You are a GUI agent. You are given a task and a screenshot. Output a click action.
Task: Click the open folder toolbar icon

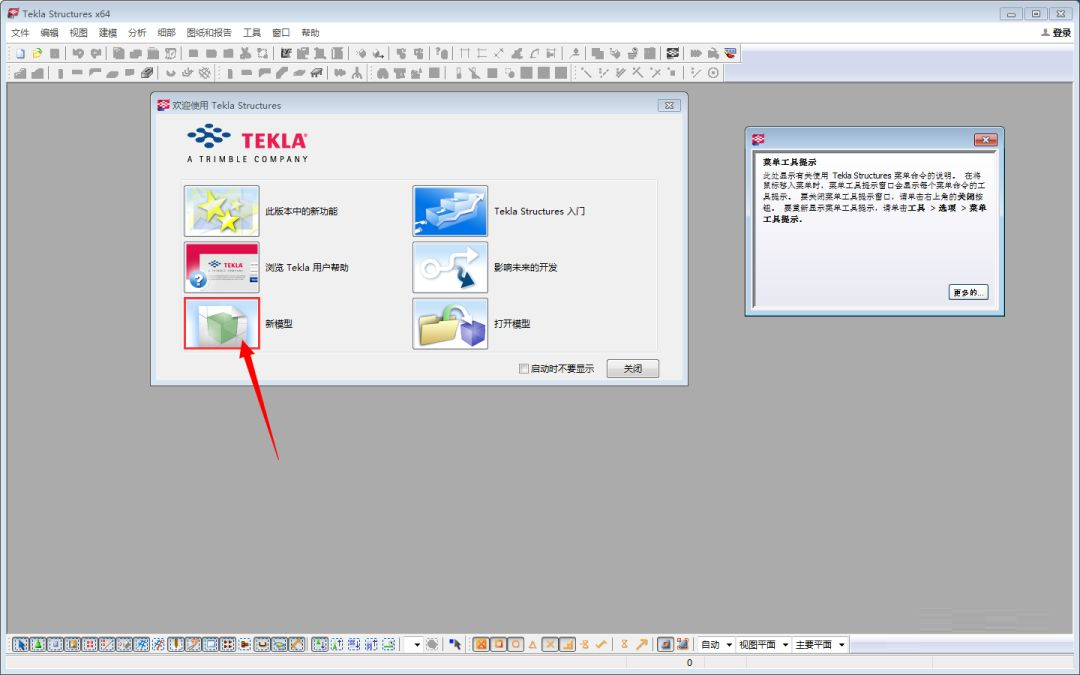point(37,53)
